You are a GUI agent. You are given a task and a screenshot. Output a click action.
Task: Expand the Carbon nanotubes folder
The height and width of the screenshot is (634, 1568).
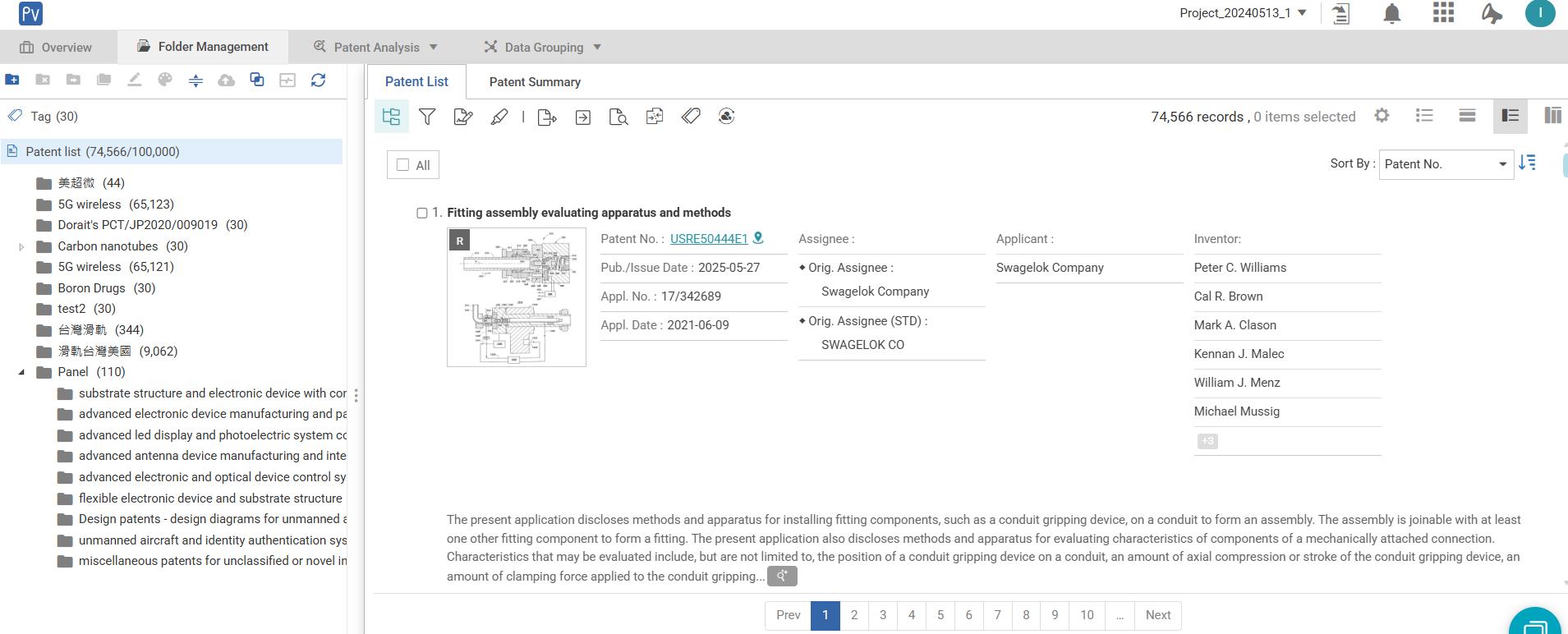click(21, 246)
